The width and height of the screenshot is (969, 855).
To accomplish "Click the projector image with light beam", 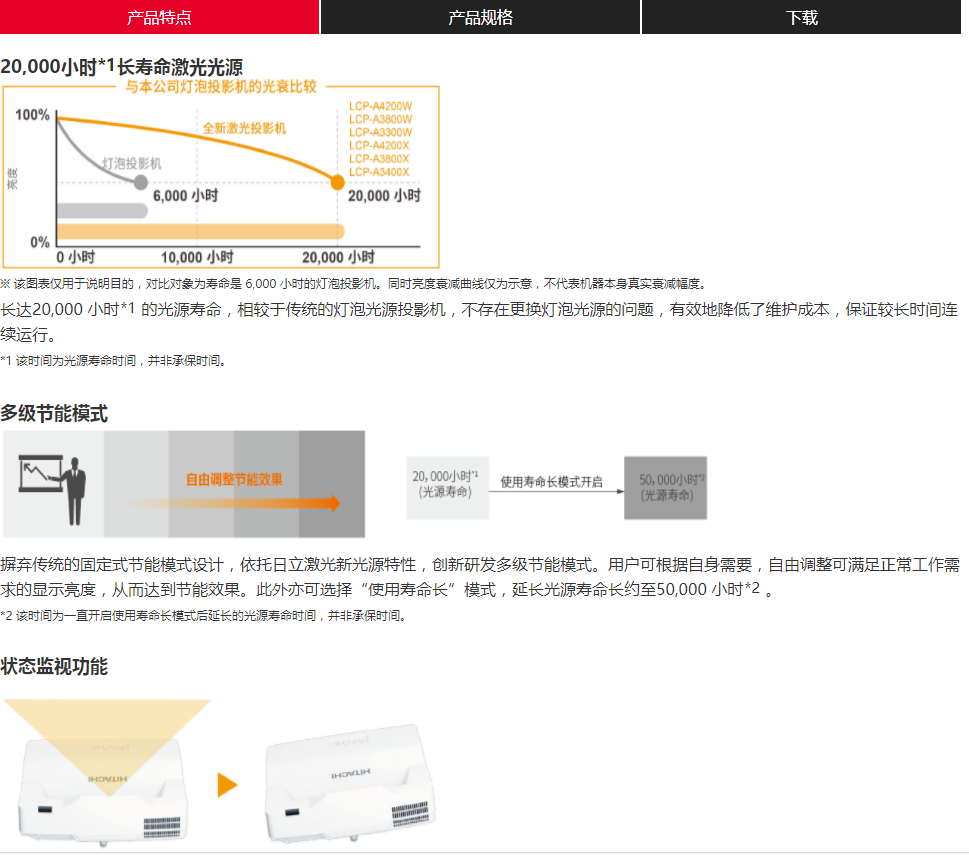I will (x=105, y=772).
